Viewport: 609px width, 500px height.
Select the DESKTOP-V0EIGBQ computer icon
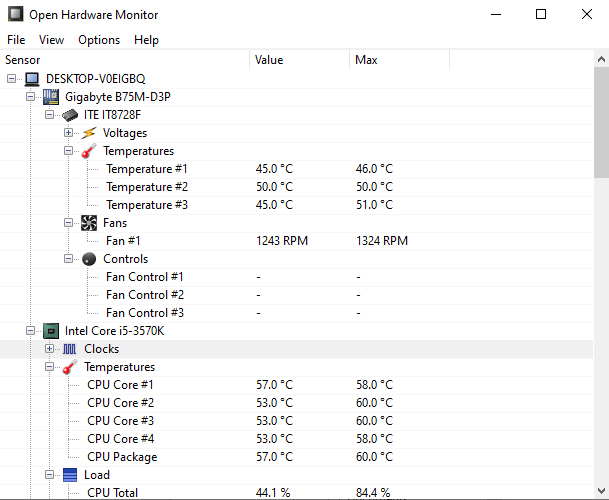[x=32, y=79]
